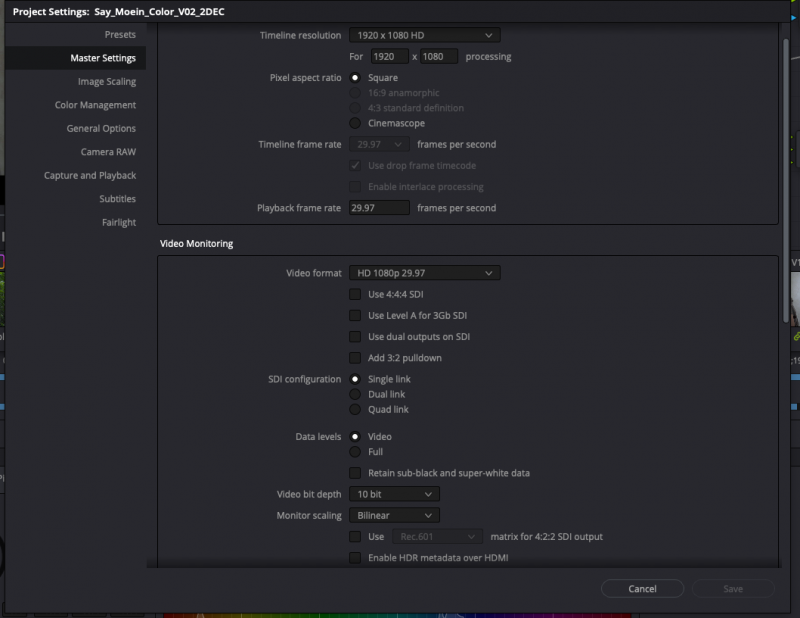The height and width of the screenshot is (618, 800).
Task: Expand the Timeline resolution dropdown
Action: pos(424,36)
